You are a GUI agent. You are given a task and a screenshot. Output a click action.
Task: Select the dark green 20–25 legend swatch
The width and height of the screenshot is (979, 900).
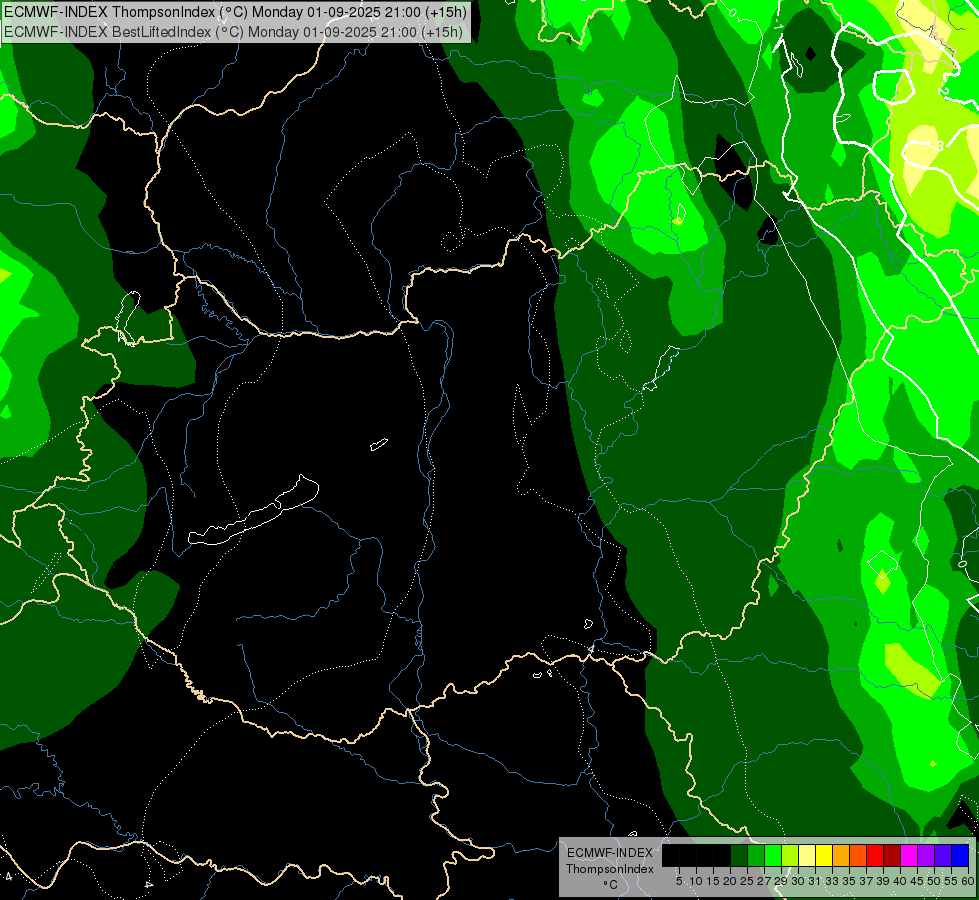pos(739,855)
